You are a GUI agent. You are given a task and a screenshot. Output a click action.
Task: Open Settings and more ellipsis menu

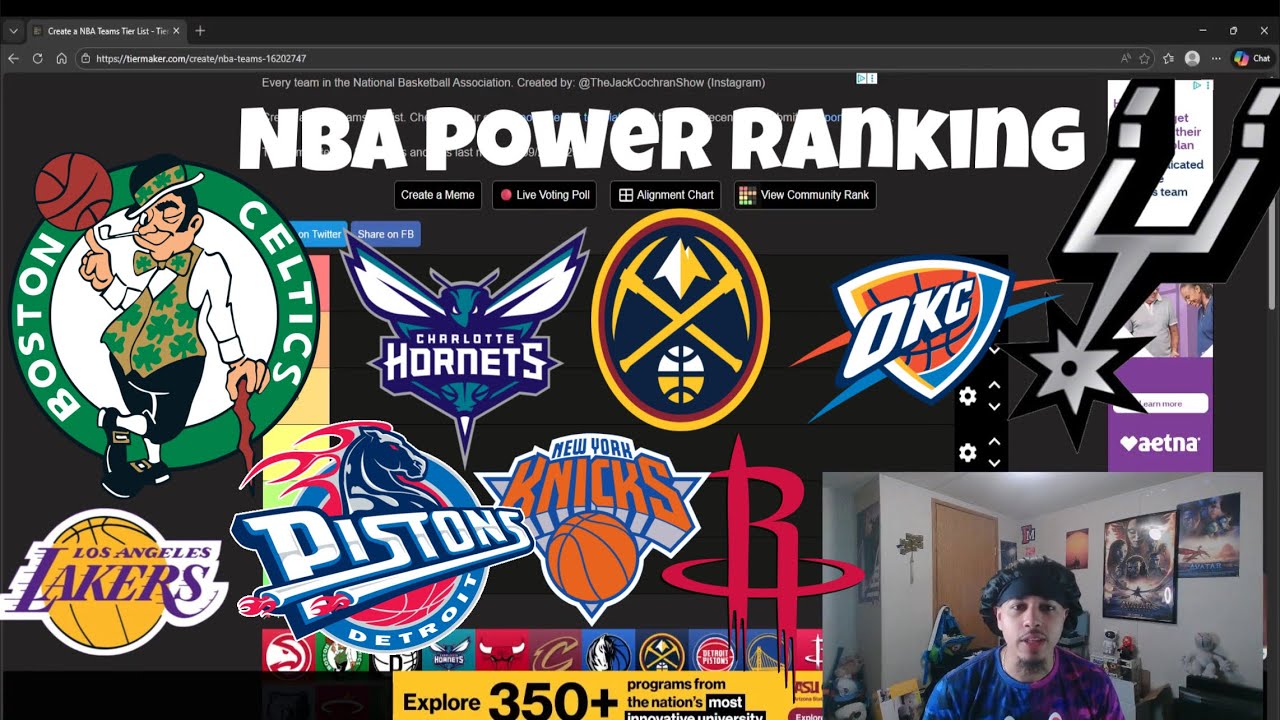(1216, 59)
